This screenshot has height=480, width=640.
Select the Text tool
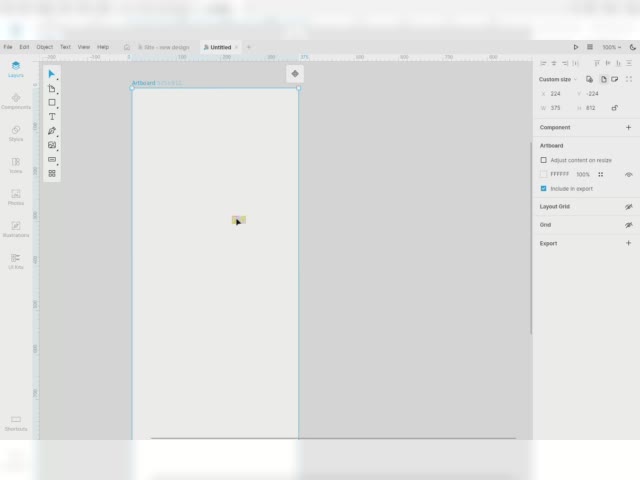coord(52,117)
